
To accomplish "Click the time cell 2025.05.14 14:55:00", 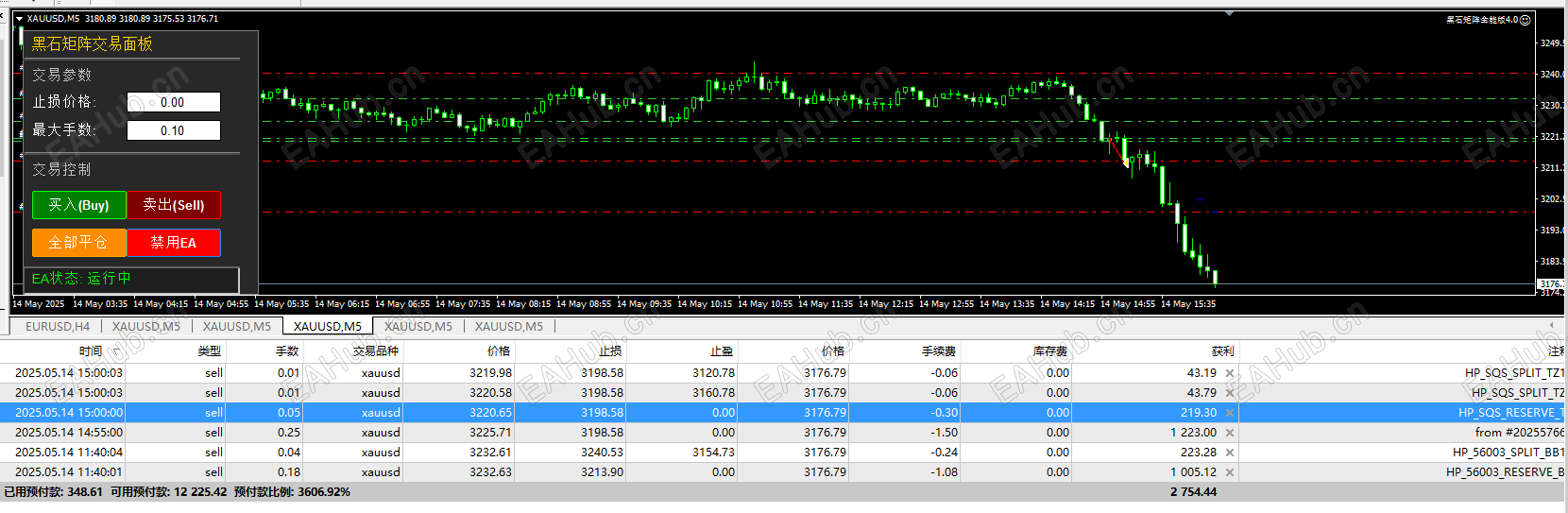I will (x=69, y=433).
